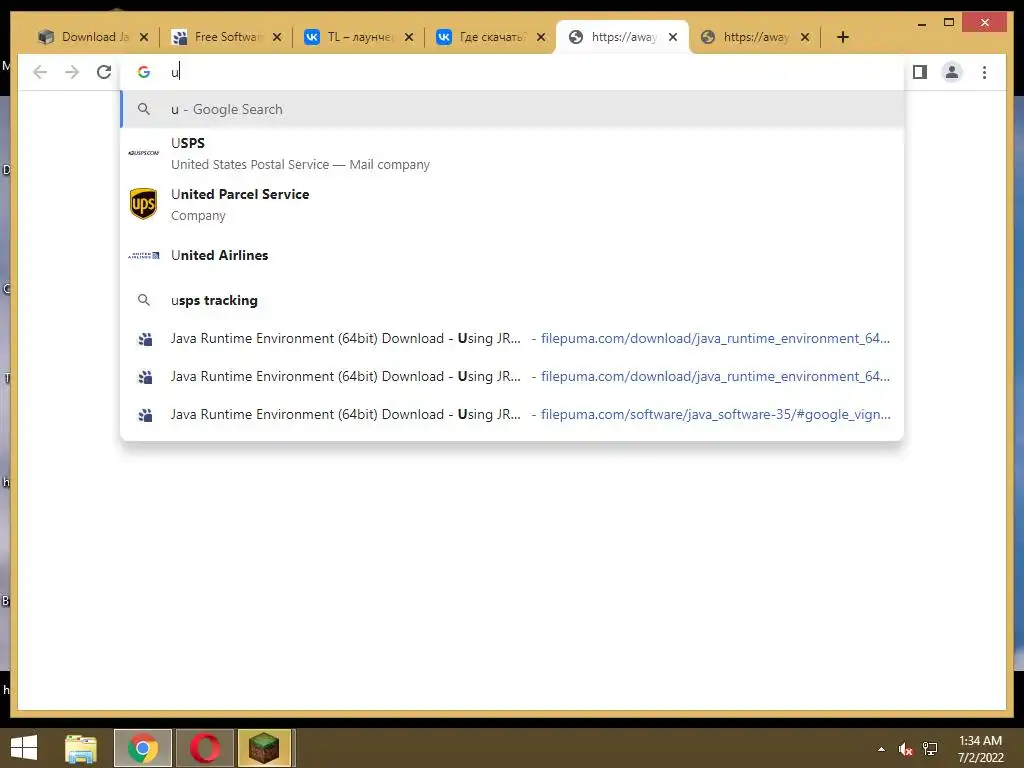Image resolution: width=1024 pixels, height=768 pixels.
Task: Reload the current page
Action: point(104,72)
